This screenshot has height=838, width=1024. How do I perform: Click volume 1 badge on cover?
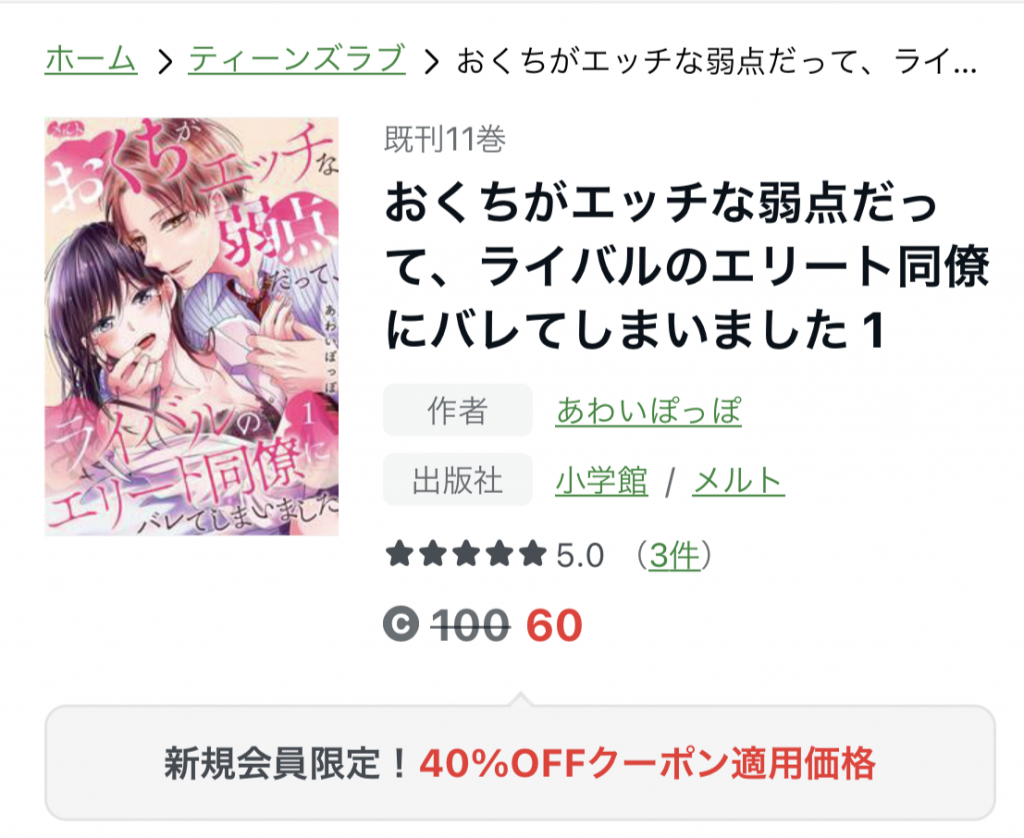click(306, 413)
